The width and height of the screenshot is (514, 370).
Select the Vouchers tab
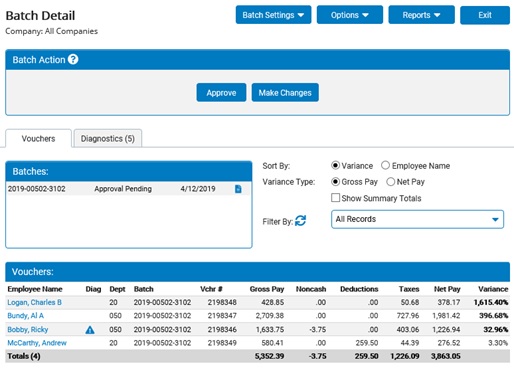tap(38, 138)
